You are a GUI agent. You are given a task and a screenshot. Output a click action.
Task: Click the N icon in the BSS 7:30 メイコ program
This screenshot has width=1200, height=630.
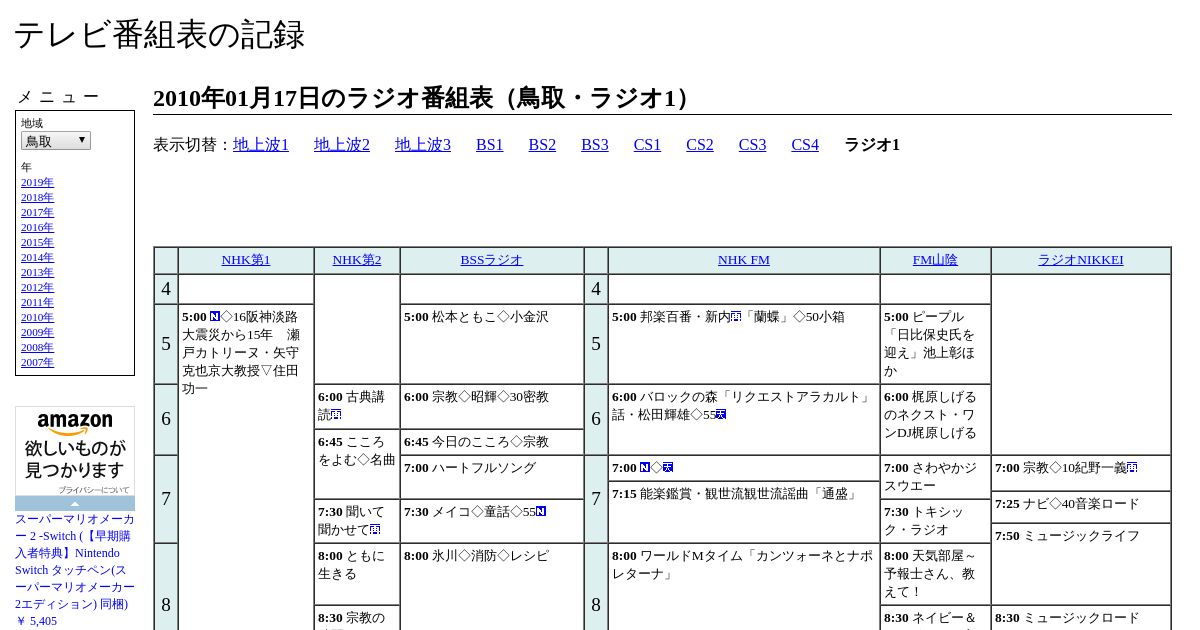(541, 511)
